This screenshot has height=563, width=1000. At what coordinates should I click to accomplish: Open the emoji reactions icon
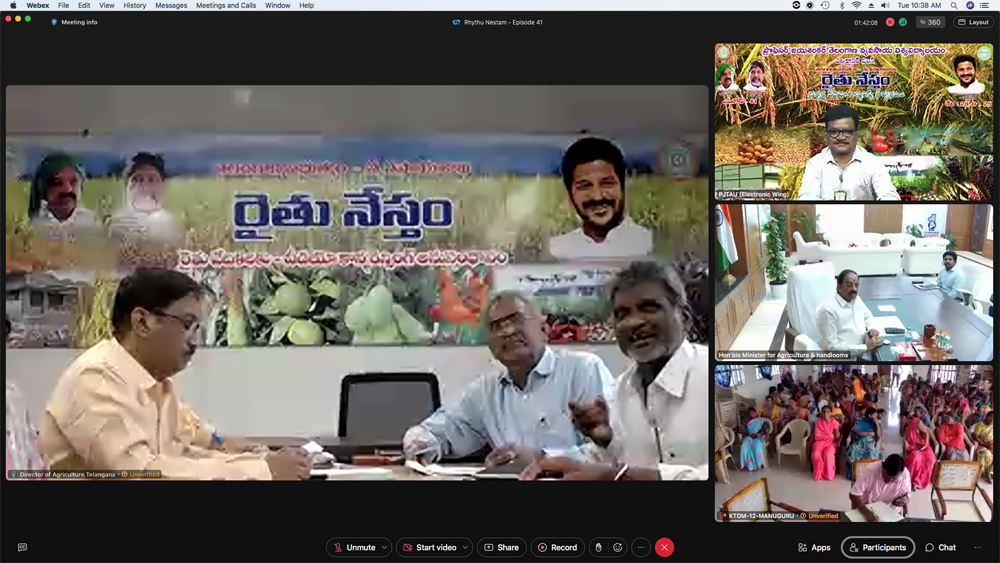pos(618,547)
